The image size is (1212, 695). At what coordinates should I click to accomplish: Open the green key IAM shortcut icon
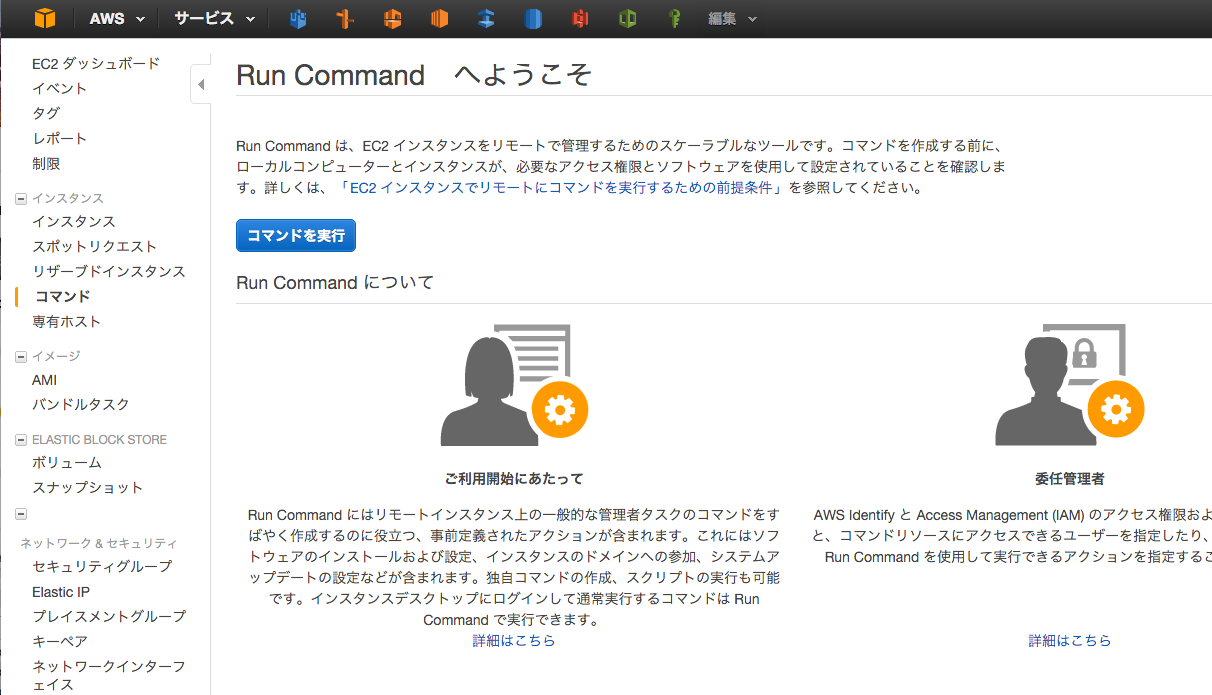point(675,18)
